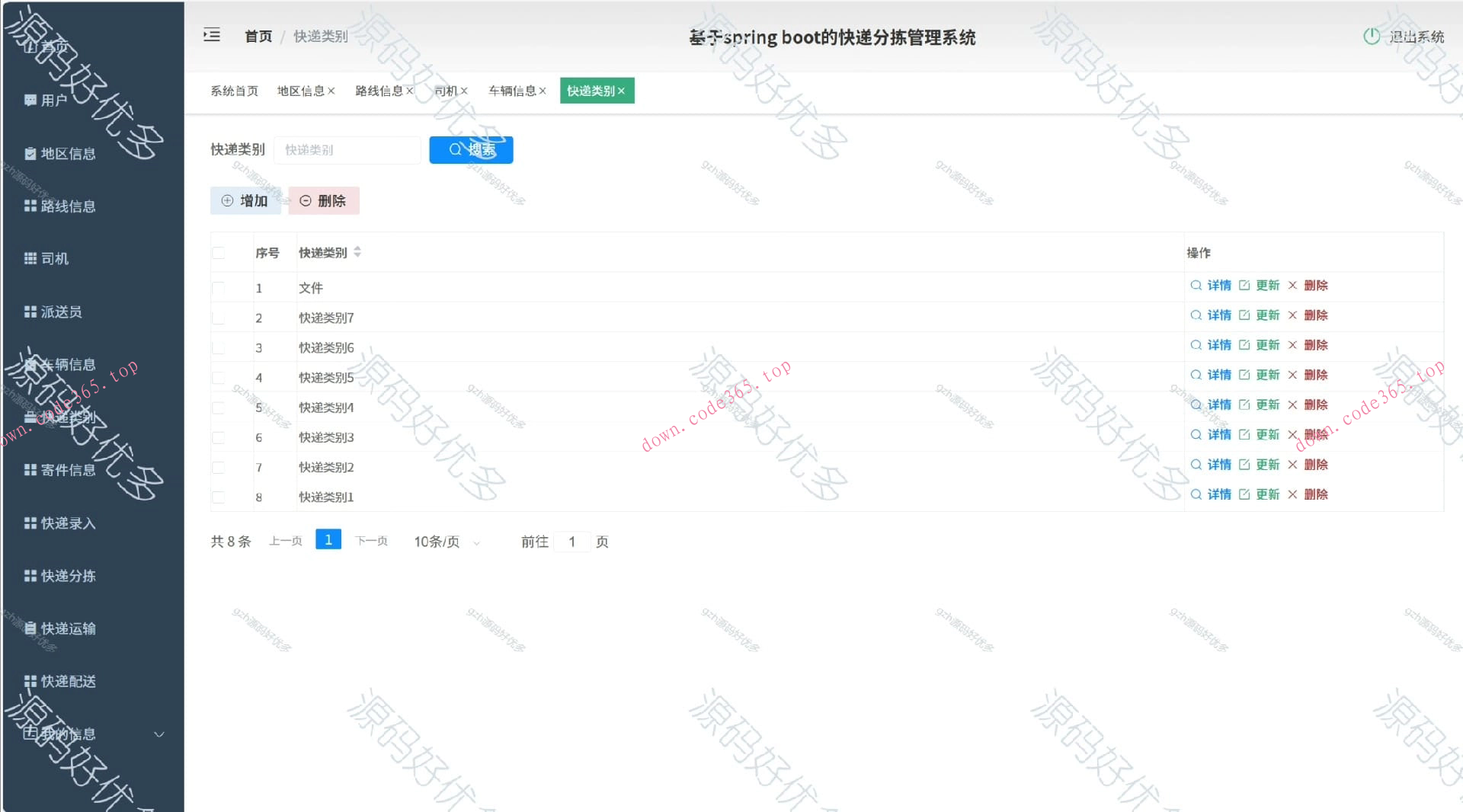Switch to the 系统首页 tab
This screenshot has height=812, width=1463.
[234, 91]
